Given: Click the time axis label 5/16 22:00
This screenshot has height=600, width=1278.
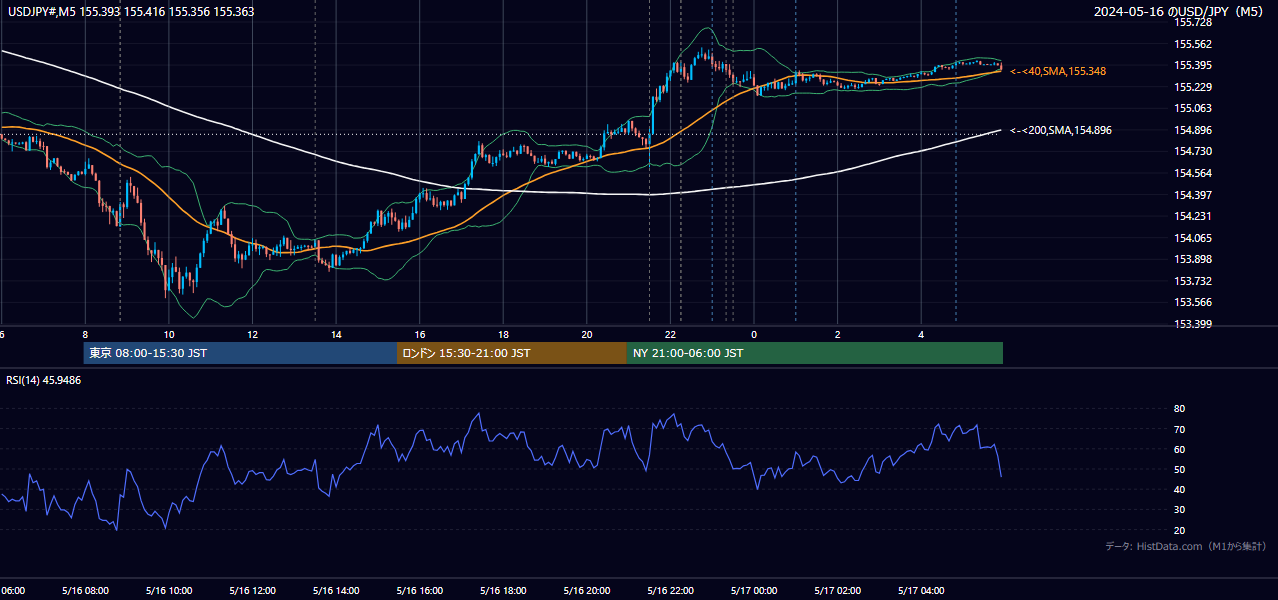Looking at the screenshot, I should click(x=670, y=591).
